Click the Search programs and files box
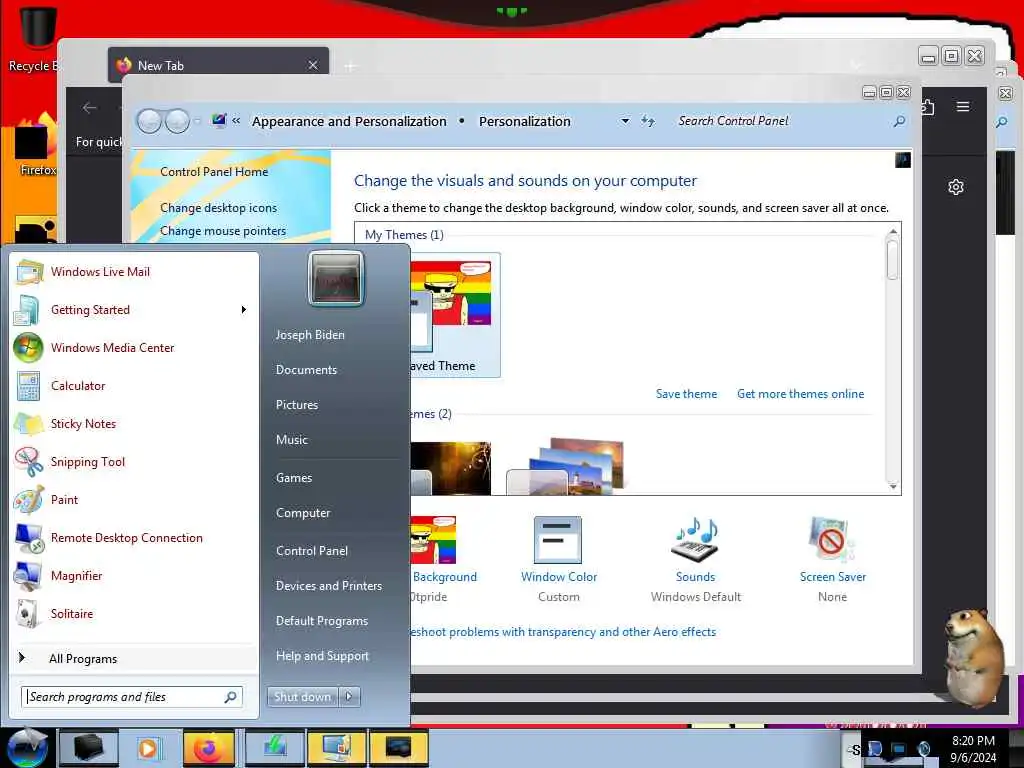This screenshot has height=768, width=1024. (131, 697)
